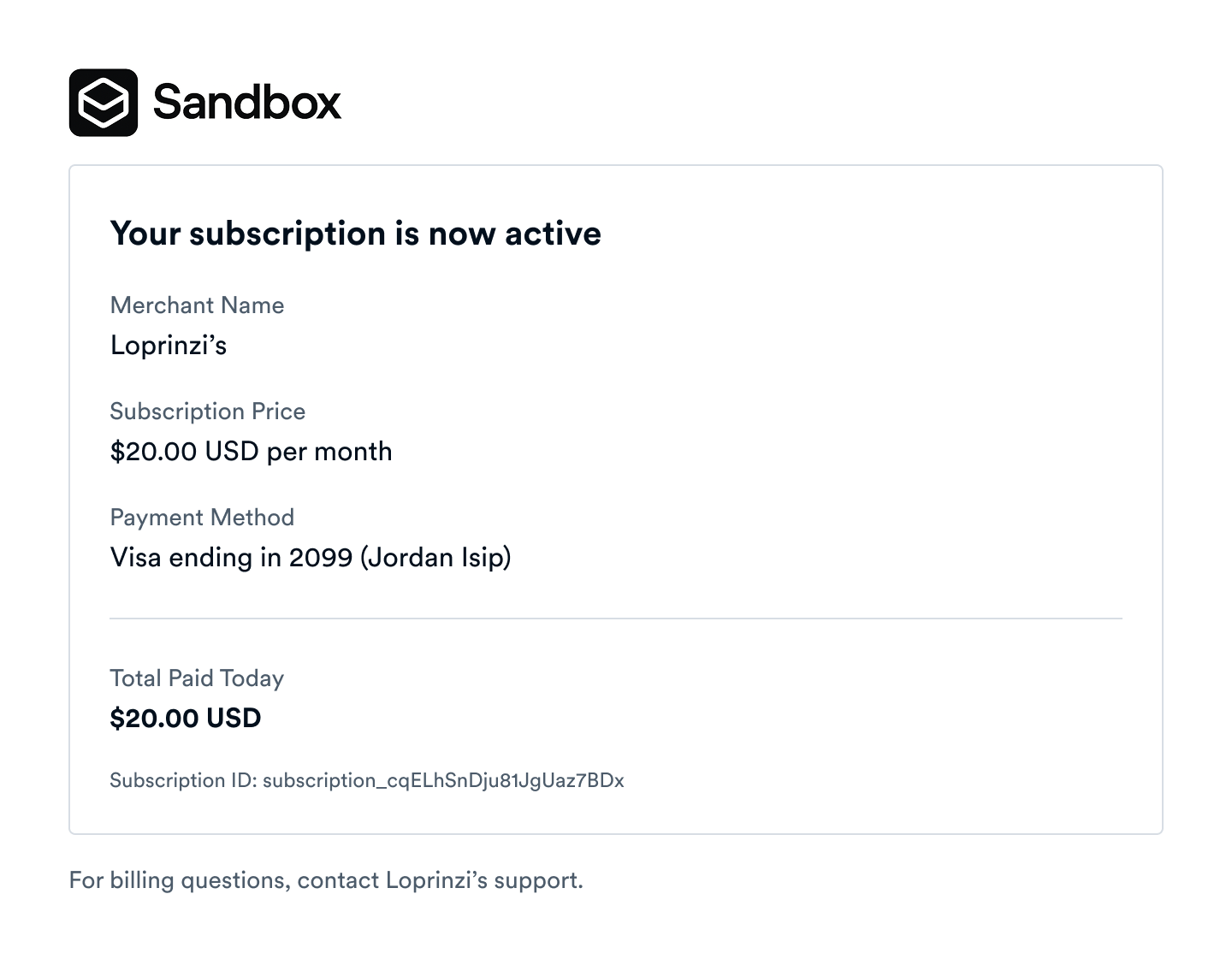This screenshot has width=1232, height=965.
Task: Click 'For billing questions' footer text
Action: 178,880
